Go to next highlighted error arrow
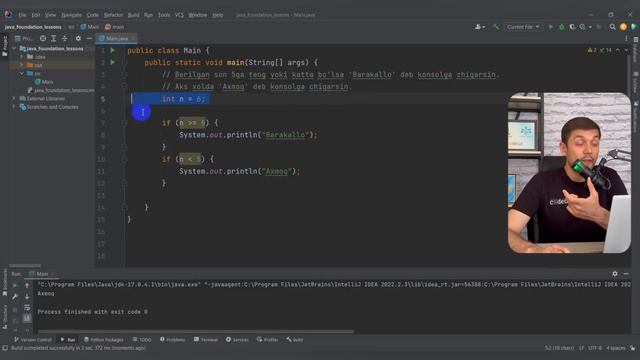Screen dimensions: 640x360 point(626,50)
